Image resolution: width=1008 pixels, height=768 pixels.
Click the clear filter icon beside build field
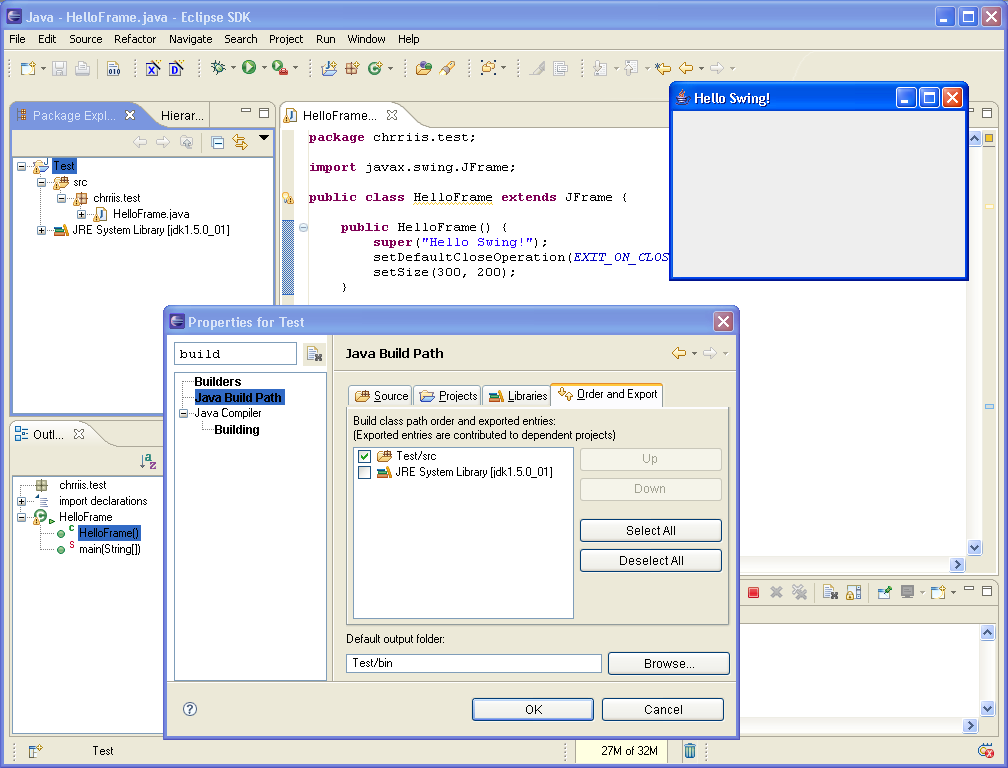314,354
